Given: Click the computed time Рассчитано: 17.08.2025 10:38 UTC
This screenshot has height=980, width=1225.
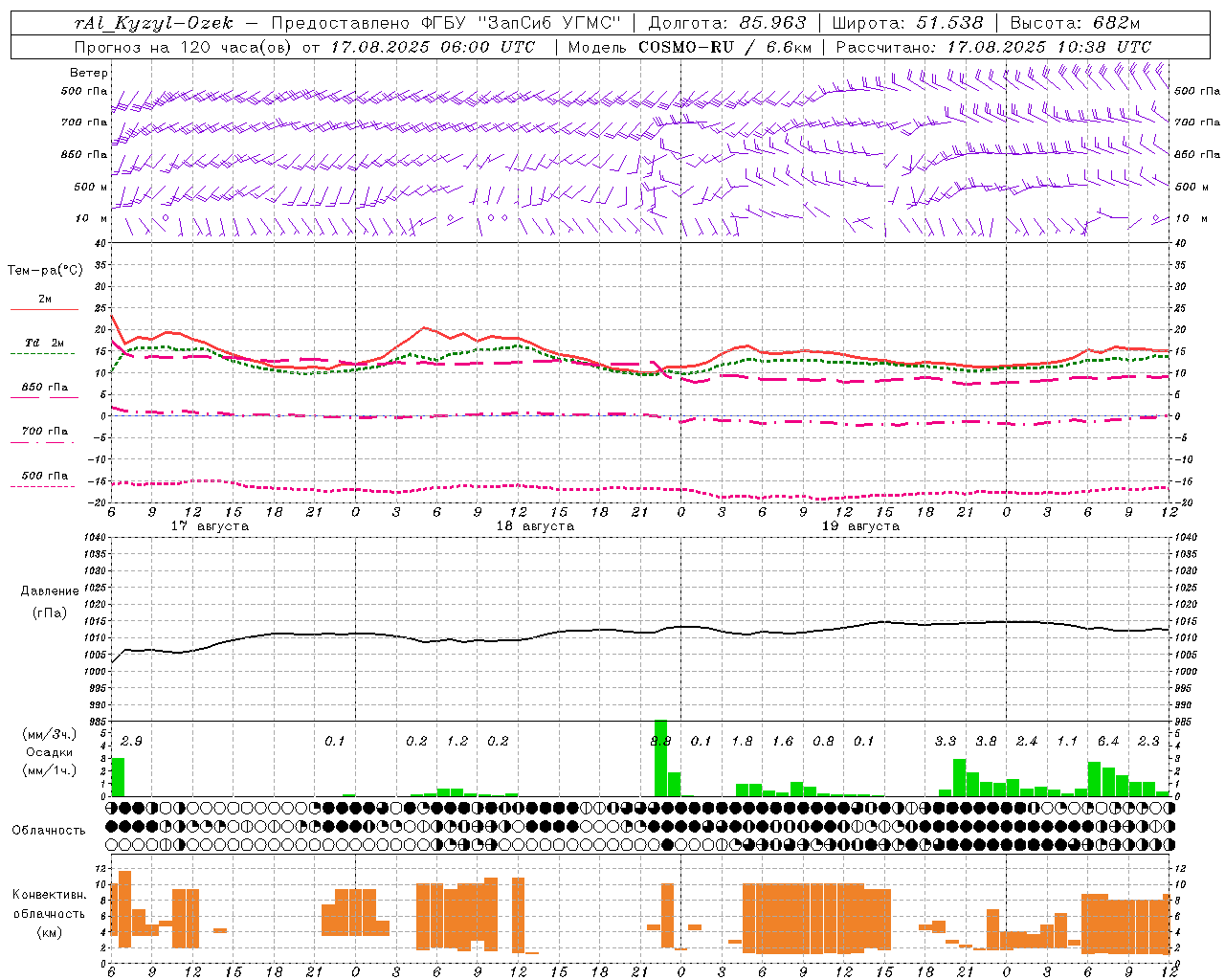Looking at the screenshot, I should coord(993,47).
